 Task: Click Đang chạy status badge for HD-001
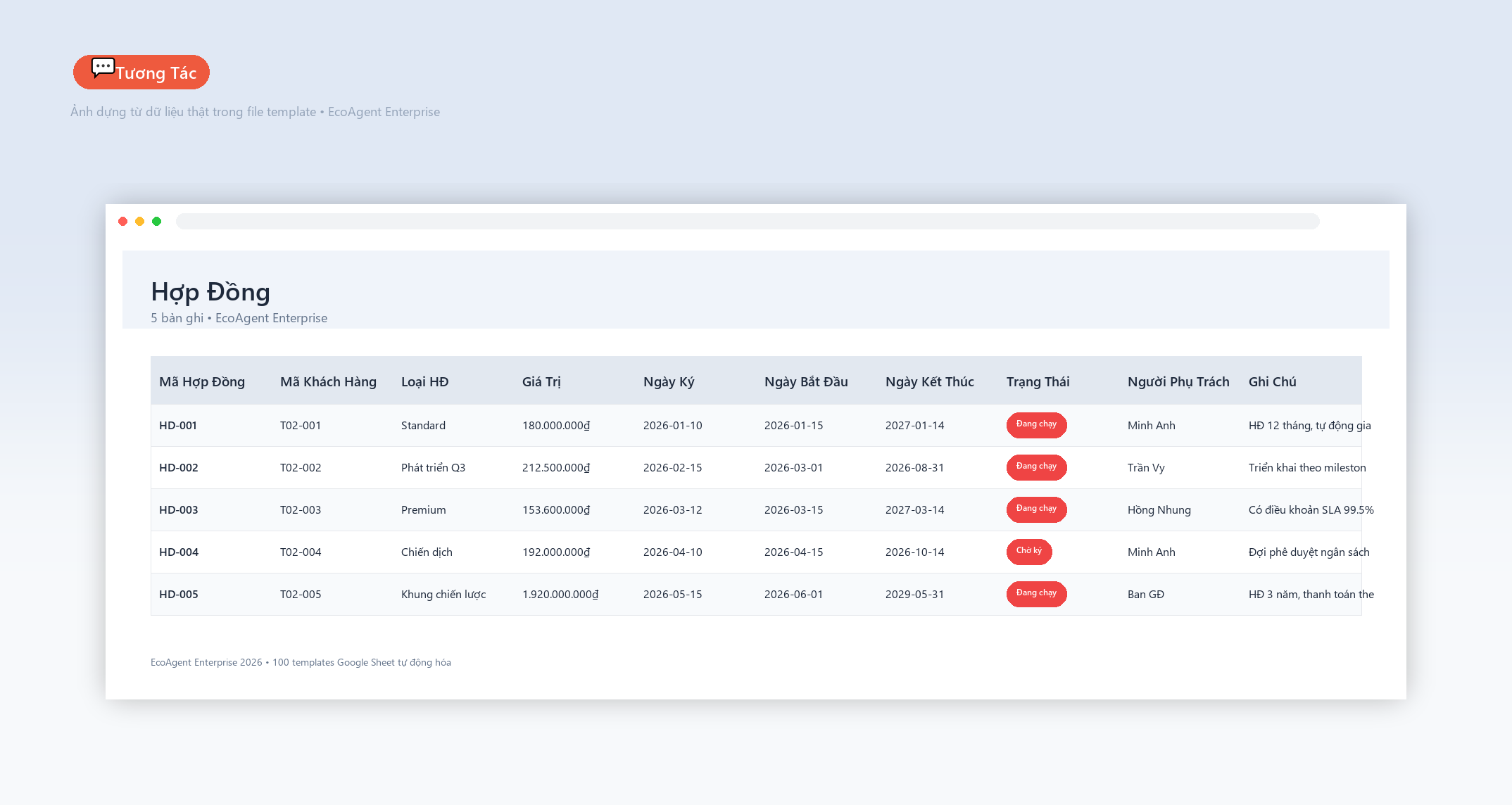pyautogui.click(x=1036, y=425)
